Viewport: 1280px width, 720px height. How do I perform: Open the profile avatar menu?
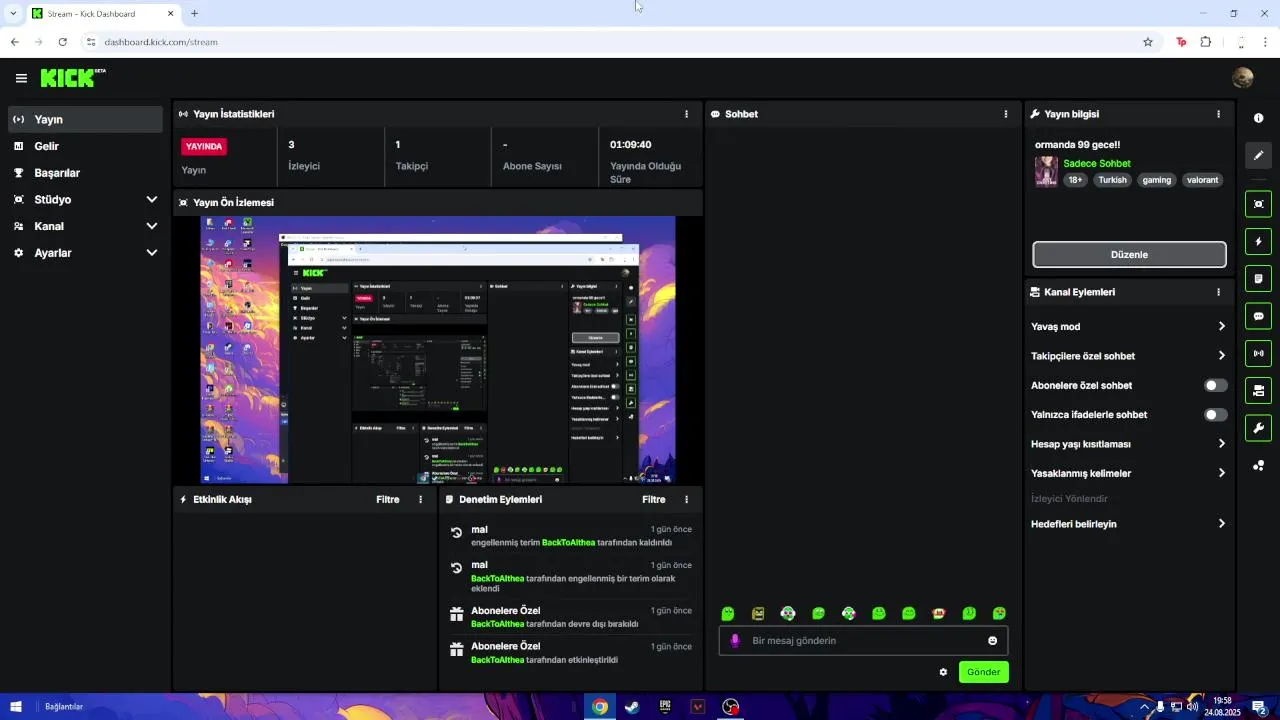[1243, 78]
